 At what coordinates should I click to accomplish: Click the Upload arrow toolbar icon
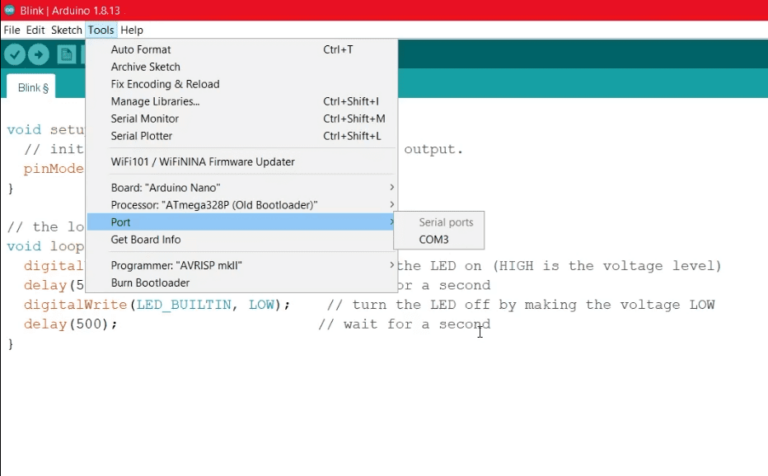[39, 54]
